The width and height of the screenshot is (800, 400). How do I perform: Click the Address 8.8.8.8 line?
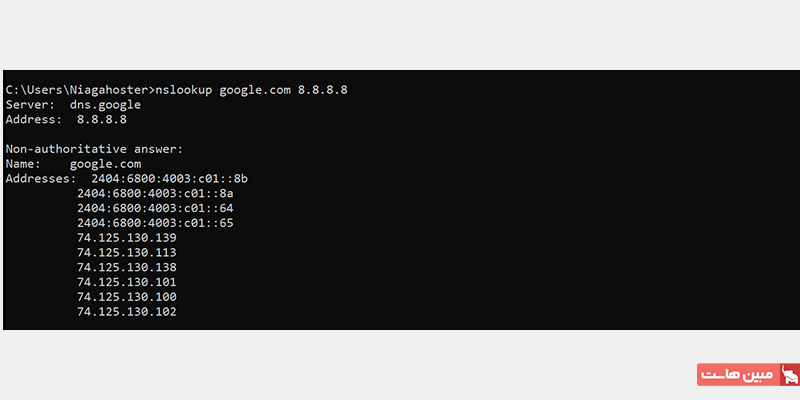tap(66, 120)
